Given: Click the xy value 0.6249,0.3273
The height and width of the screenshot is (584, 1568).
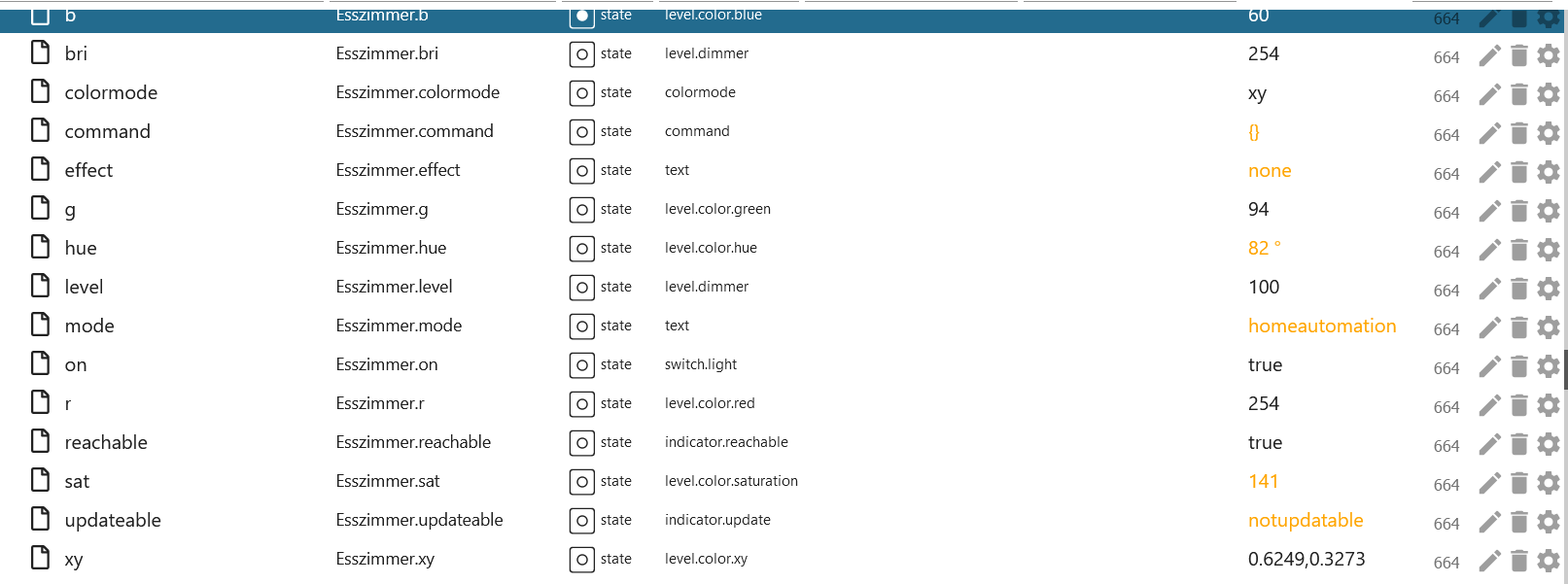Looking at the screenshot, I should [1307, 559].
